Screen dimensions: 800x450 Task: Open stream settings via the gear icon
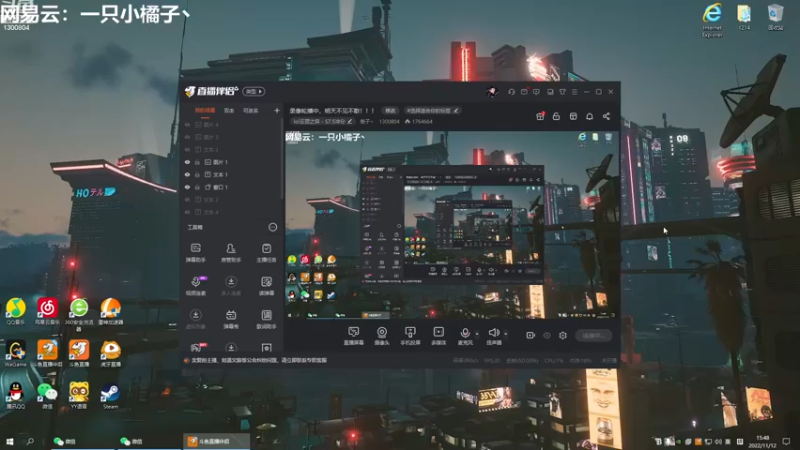[x=563, y=335]
